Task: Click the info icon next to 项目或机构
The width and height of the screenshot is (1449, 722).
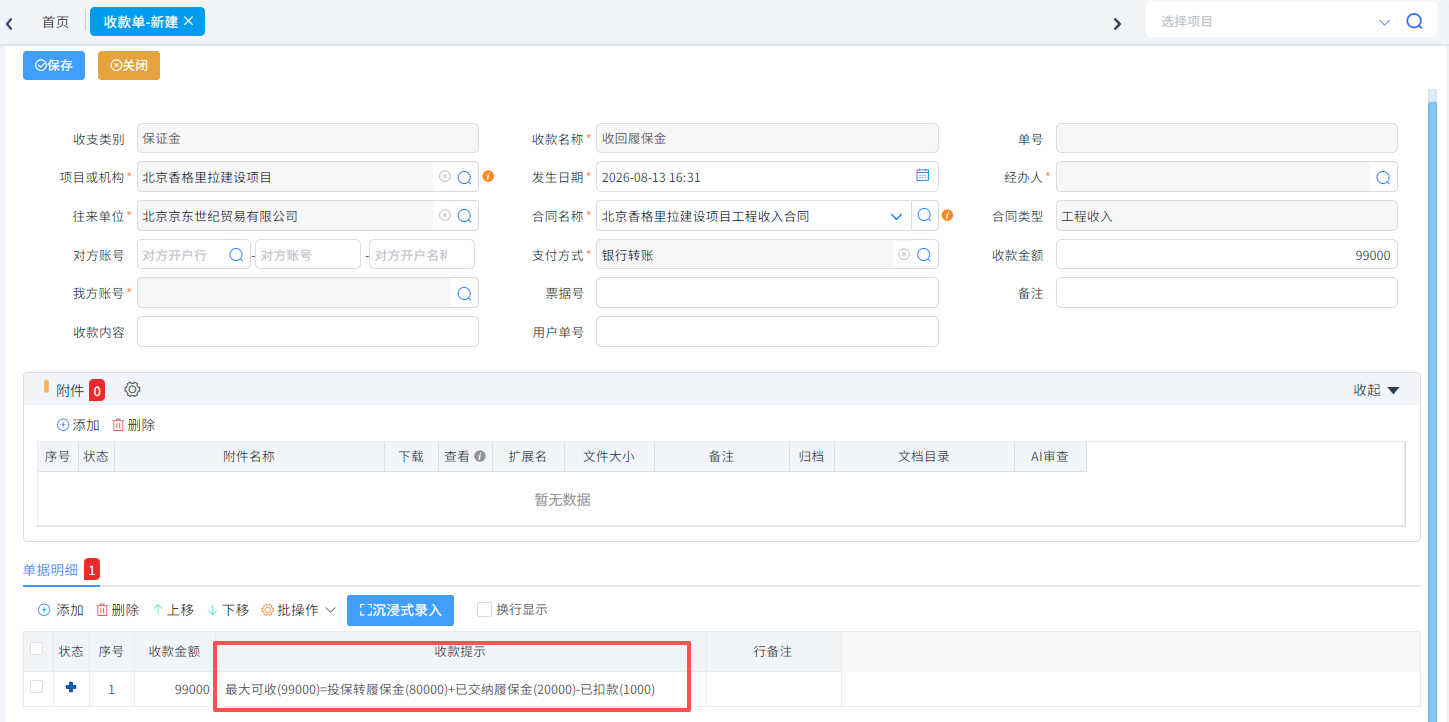Action: coord(488,176)
